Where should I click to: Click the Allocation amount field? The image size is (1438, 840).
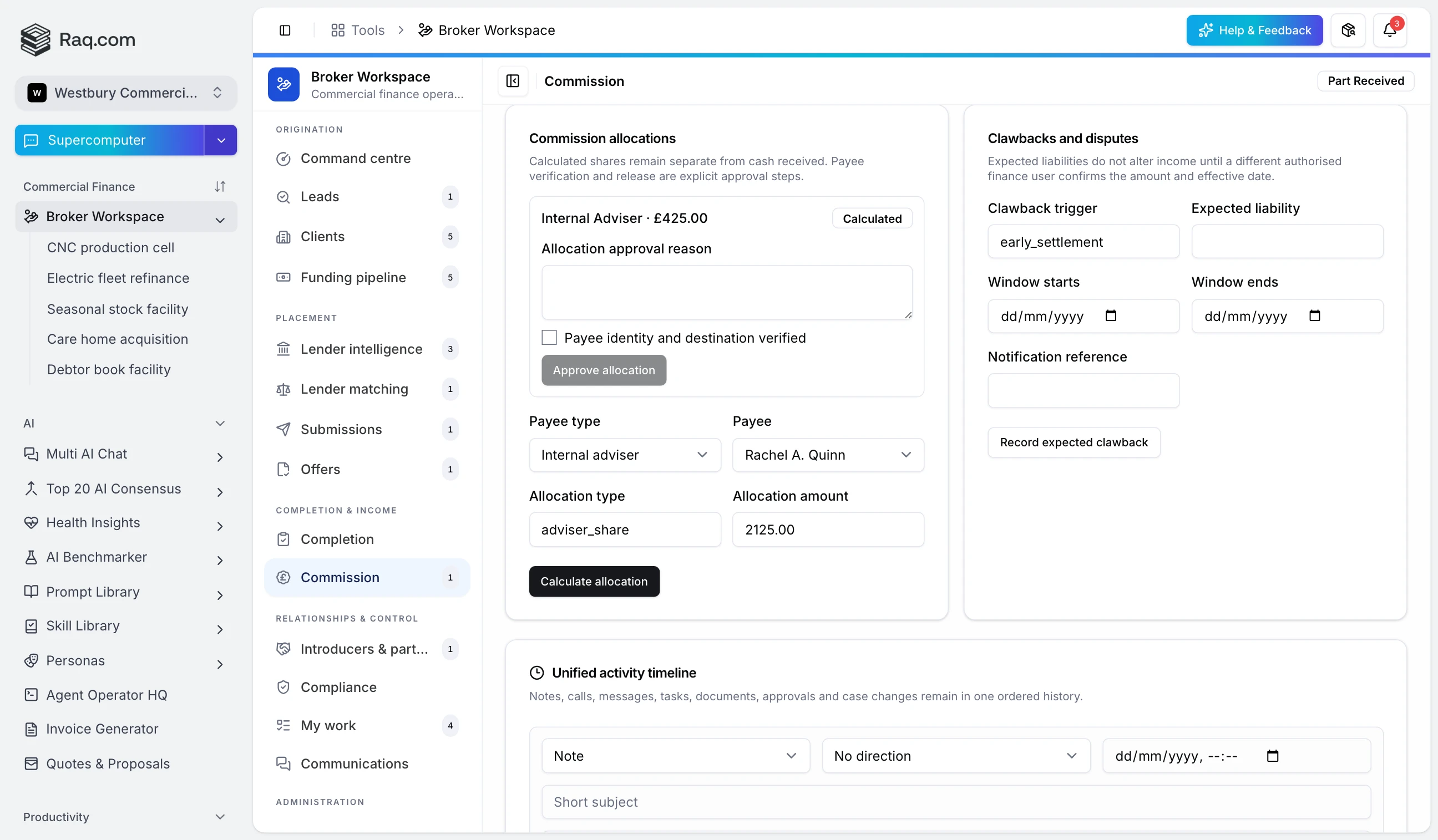[x=828, y=530]
